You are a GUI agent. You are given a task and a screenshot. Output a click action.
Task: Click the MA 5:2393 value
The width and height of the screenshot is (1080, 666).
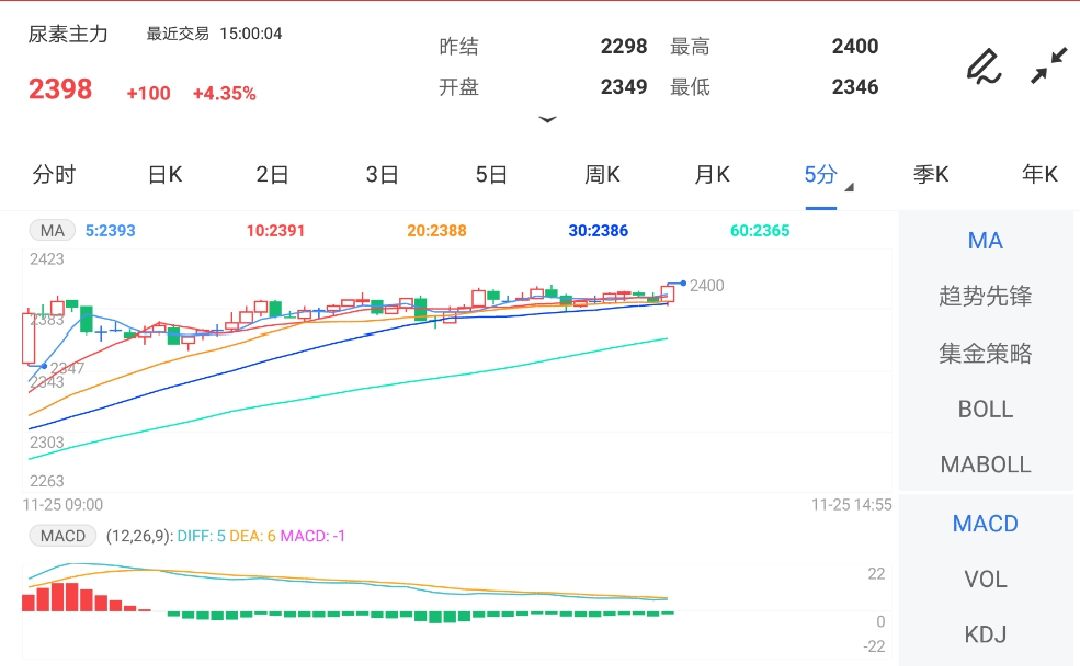110,231
